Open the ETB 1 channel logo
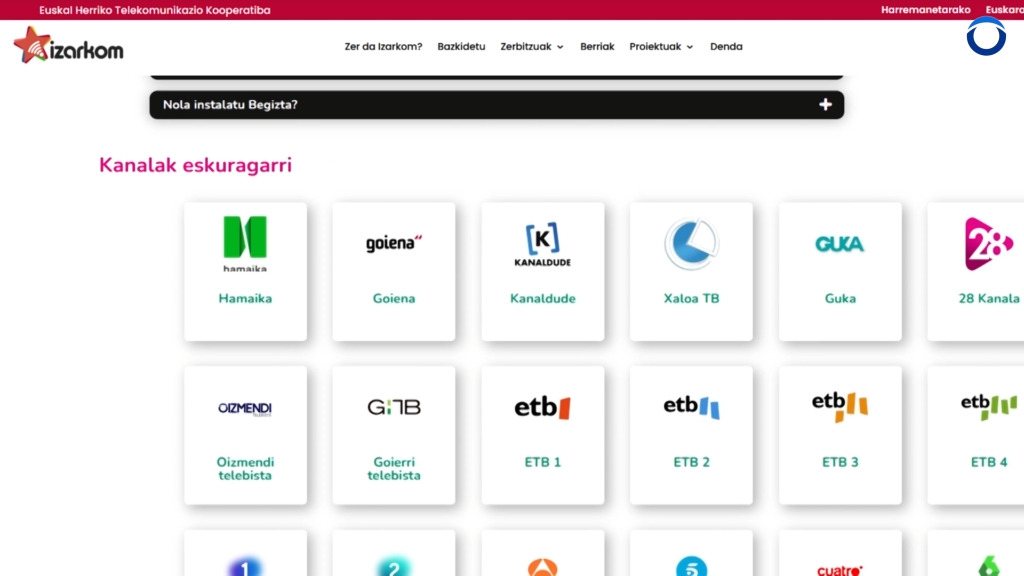Screen dimensions: 1024x576 click(543, 408)
